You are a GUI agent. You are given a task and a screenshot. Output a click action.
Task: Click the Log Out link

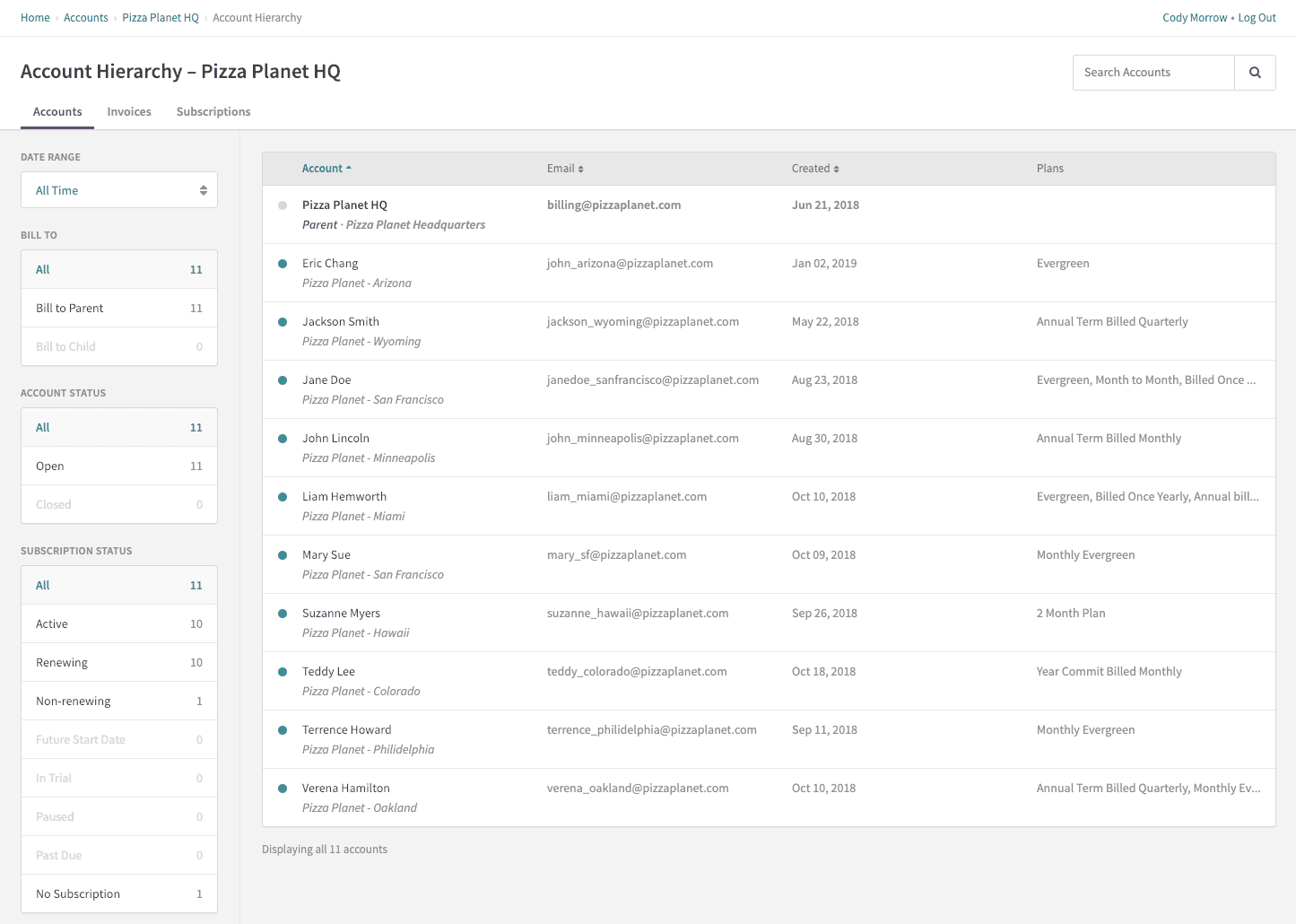(1257, 17)
